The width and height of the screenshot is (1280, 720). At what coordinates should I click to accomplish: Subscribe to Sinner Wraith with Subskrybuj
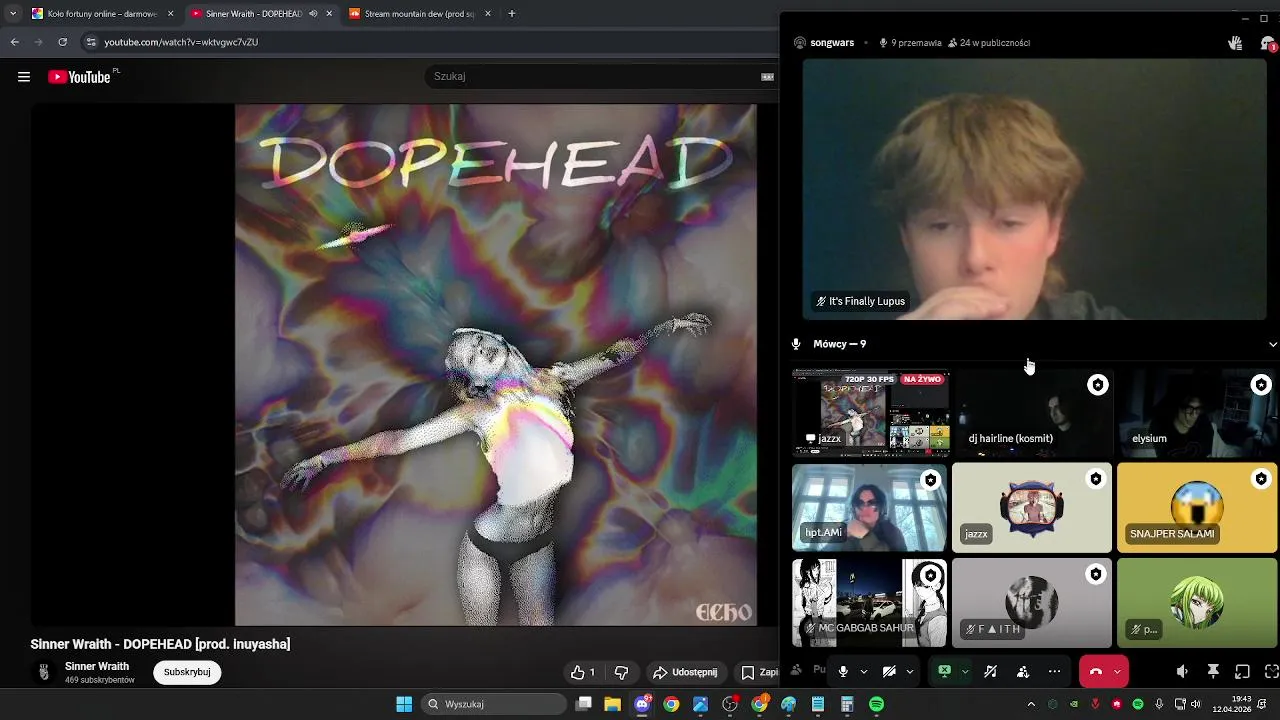coord(187,672)
